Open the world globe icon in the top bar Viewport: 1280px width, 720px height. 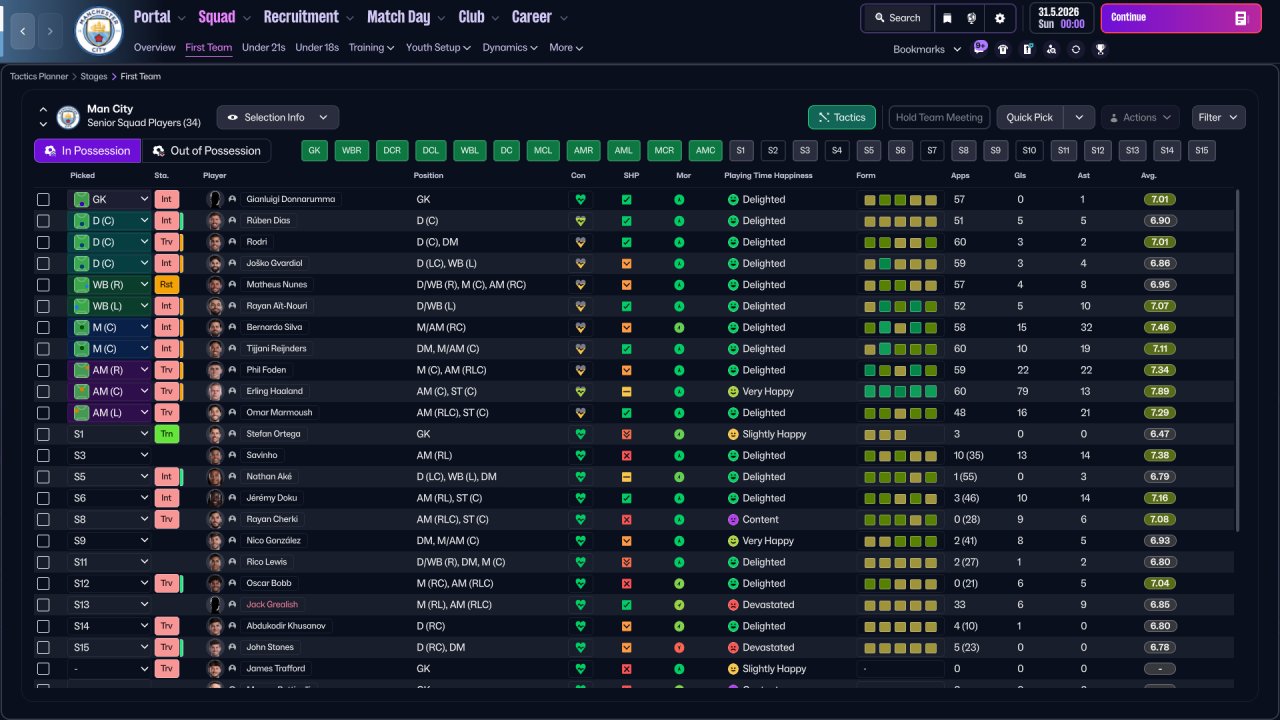click(972, 18)
